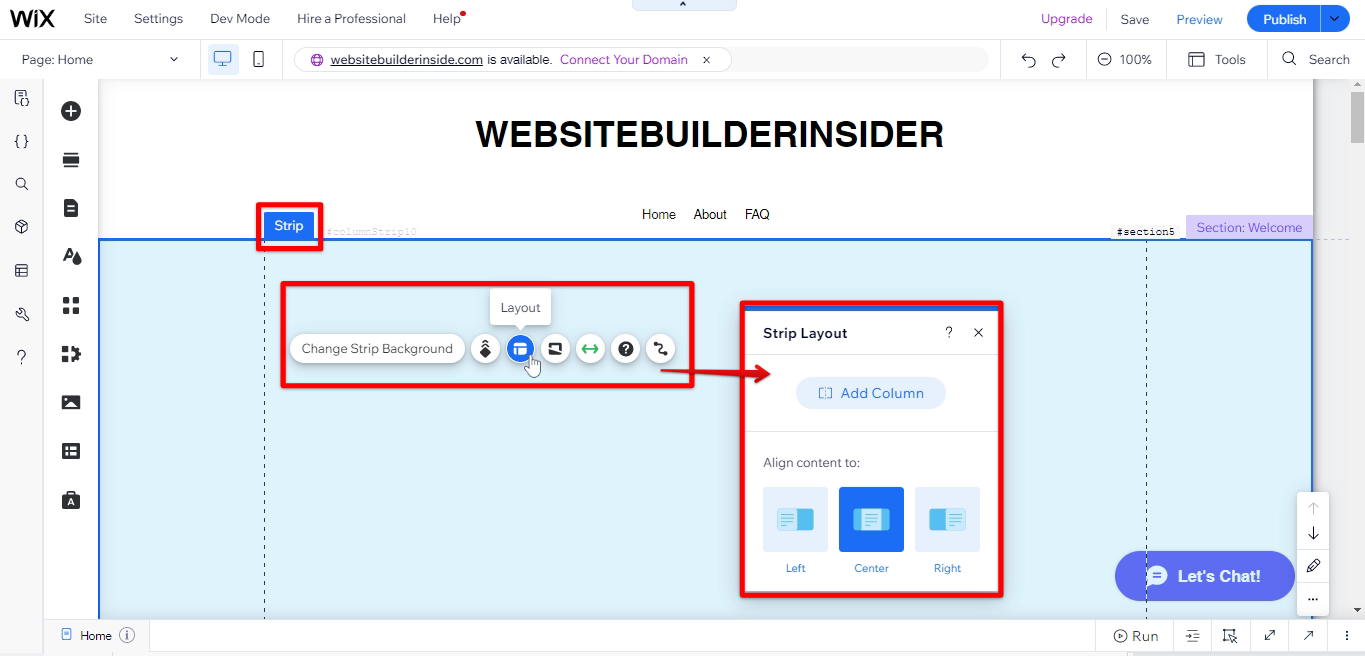Open the Site menu
1365x656 pixels.
pyautogui.click(x=95, y=19)
